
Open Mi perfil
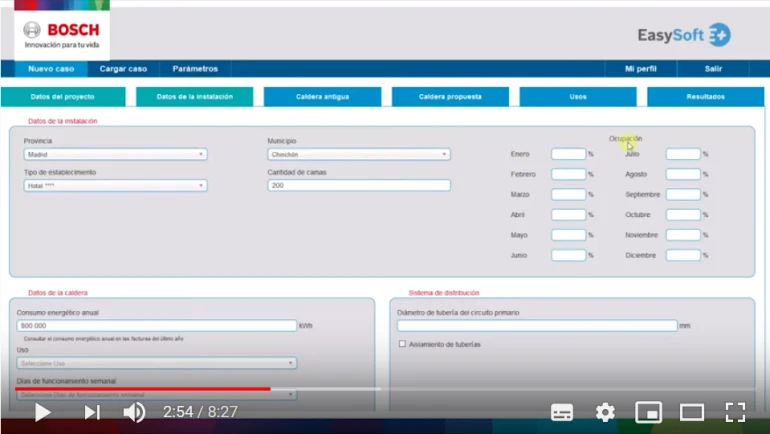click(640, 69)
